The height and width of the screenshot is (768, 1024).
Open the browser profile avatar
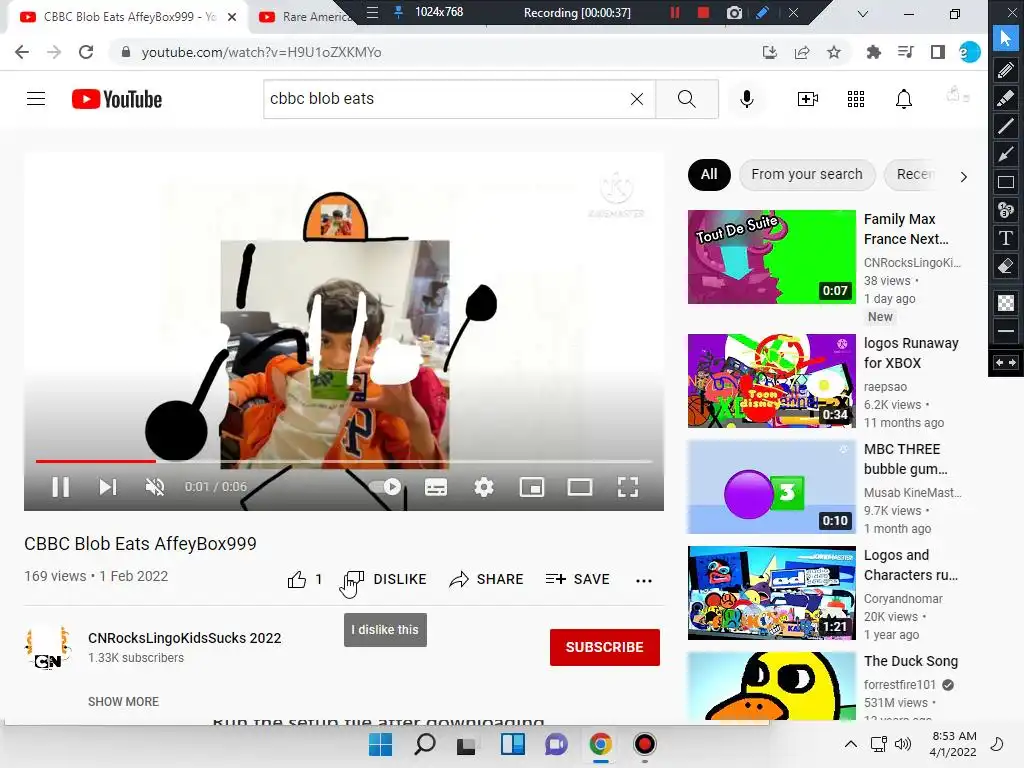pos(970,52)
